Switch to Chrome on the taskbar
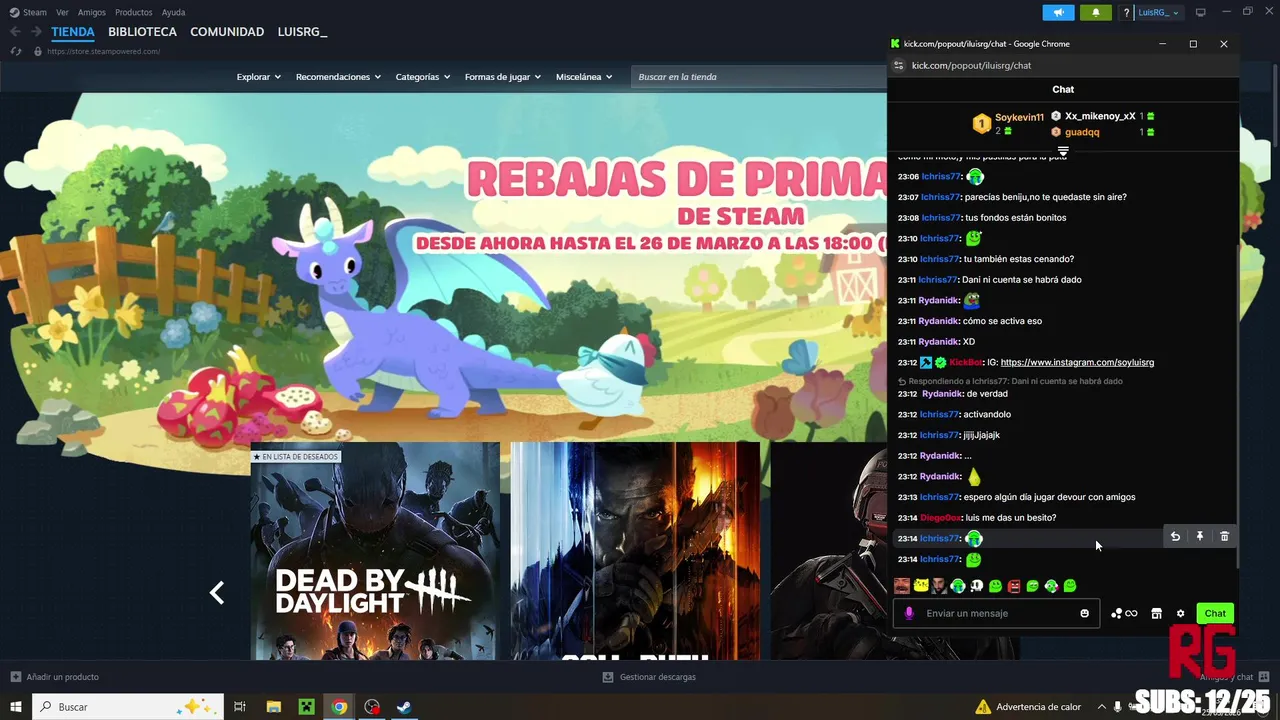 click(340, 707)
